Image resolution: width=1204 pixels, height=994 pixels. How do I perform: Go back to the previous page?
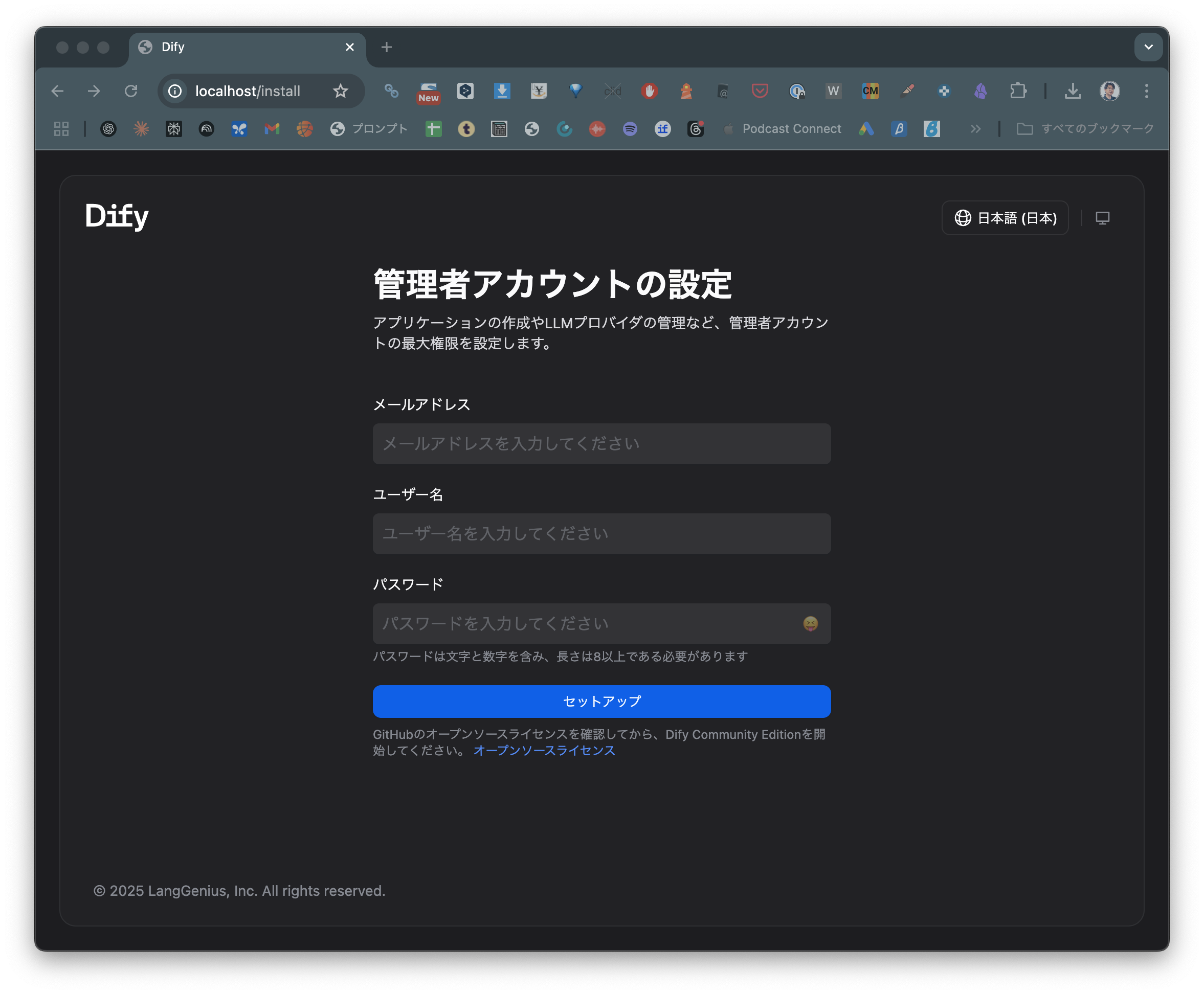pyautogui.click(x=57, y=91)
